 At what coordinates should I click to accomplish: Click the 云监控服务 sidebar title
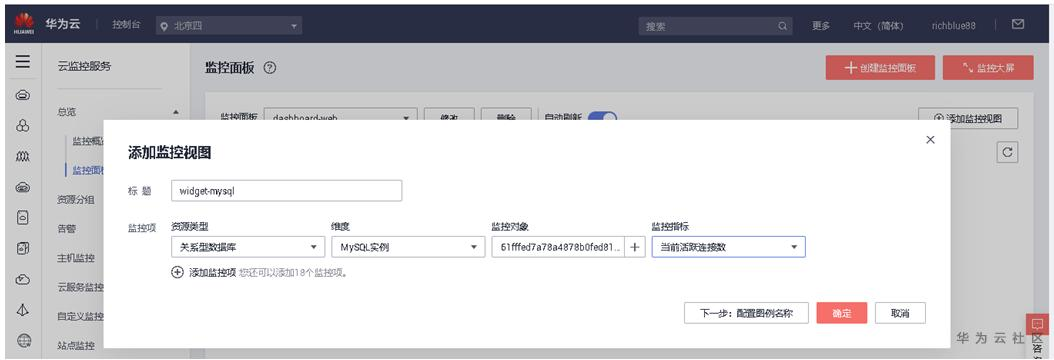tap(84, 66)
